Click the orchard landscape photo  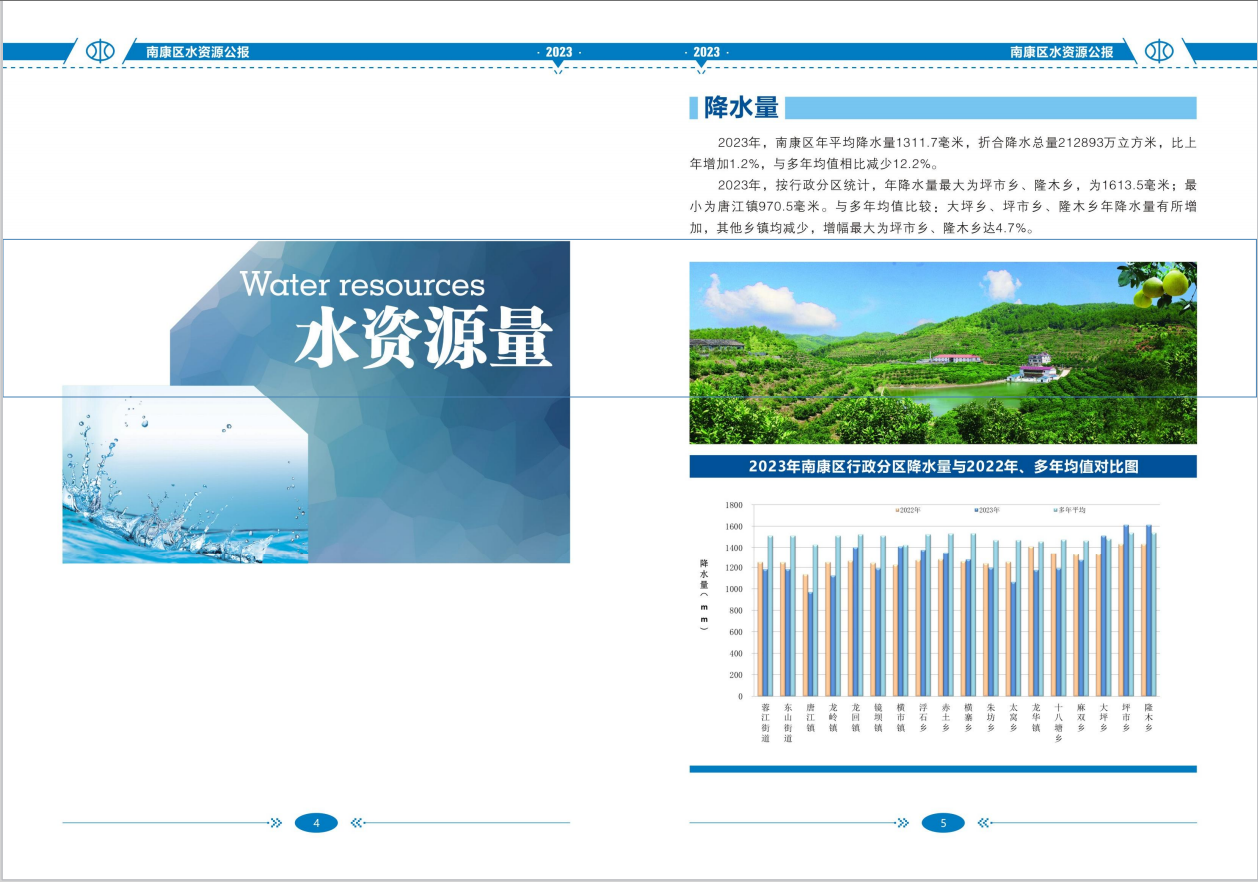pyautogui.click(x=942, y=352)
